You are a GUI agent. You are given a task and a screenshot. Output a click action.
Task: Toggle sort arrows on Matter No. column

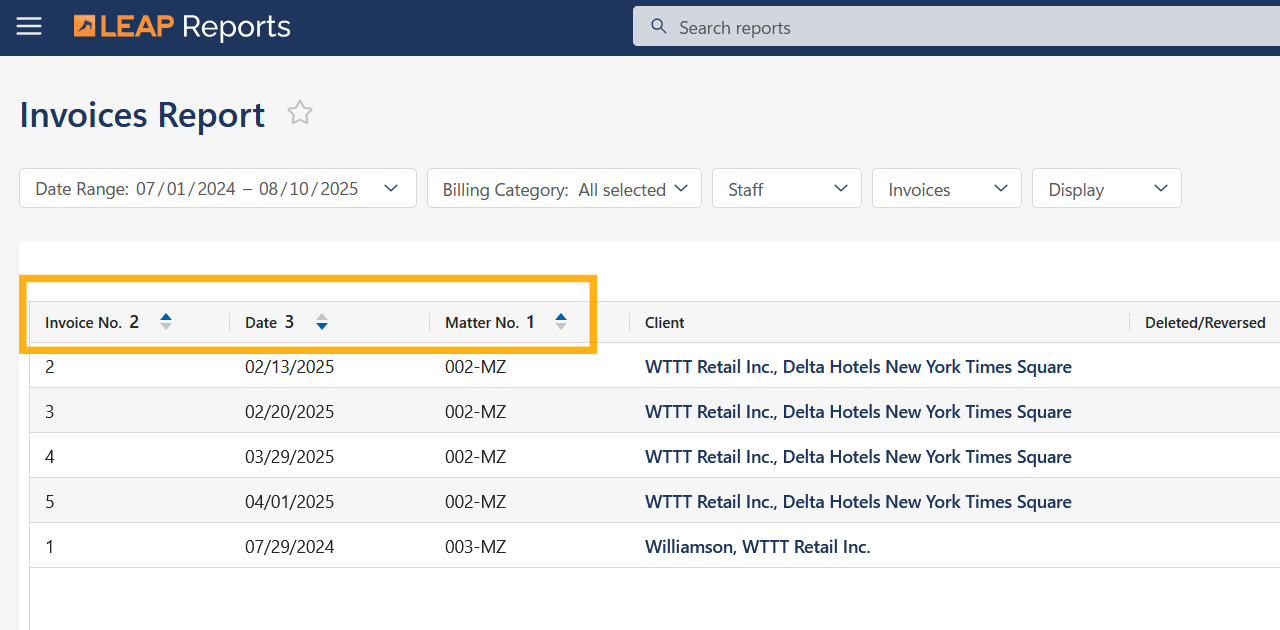click(x=561, y=322)
